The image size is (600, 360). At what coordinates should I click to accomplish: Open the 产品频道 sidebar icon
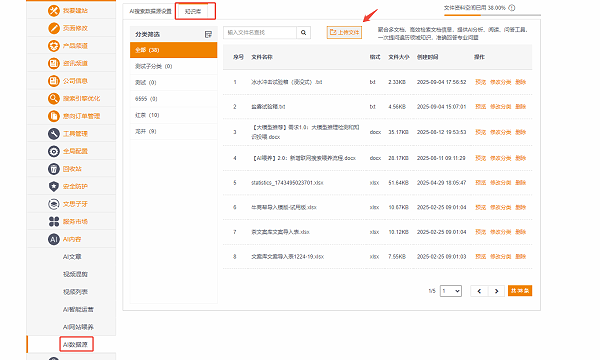pos(54,46)
